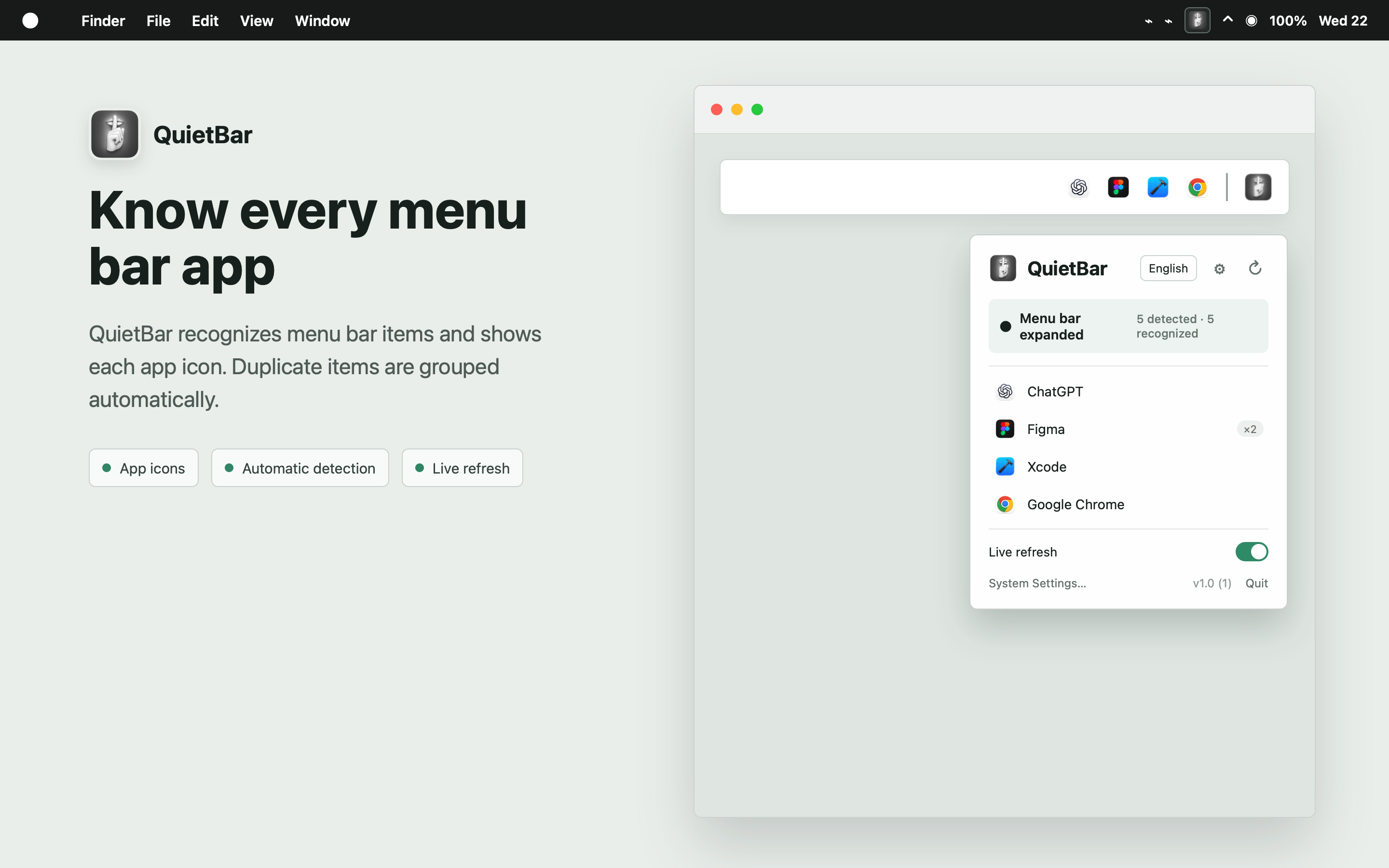Click the large QuietBar logo beside the page title
This screenshot has width=1389, height=868.
point(115,135)
